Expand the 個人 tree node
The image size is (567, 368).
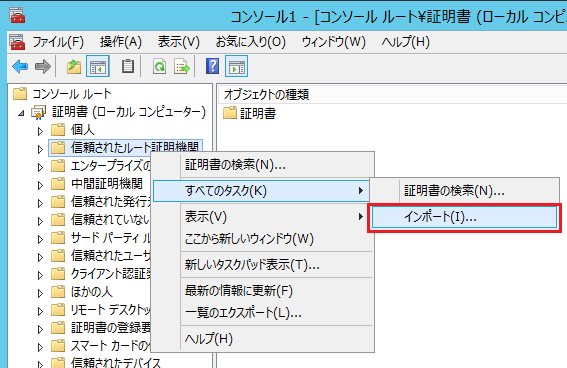[x=40, y=131]
